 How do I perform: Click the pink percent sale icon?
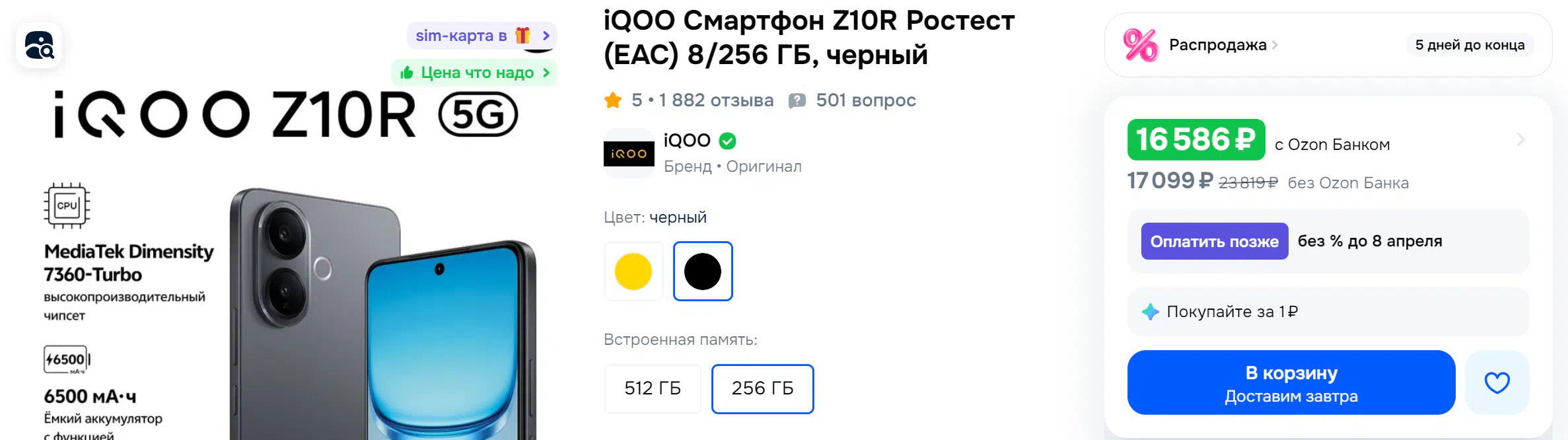[x=1141, y=46]
